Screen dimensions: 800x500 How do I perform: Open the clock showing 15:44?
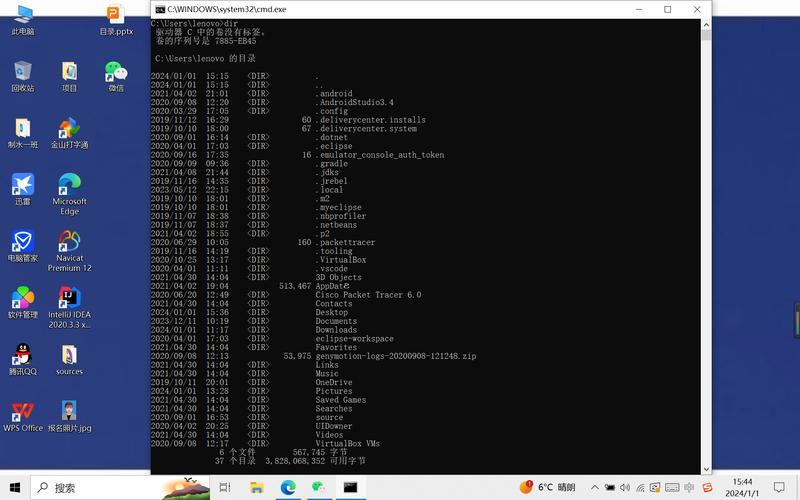pyautogui.click(x=742, y=488)
